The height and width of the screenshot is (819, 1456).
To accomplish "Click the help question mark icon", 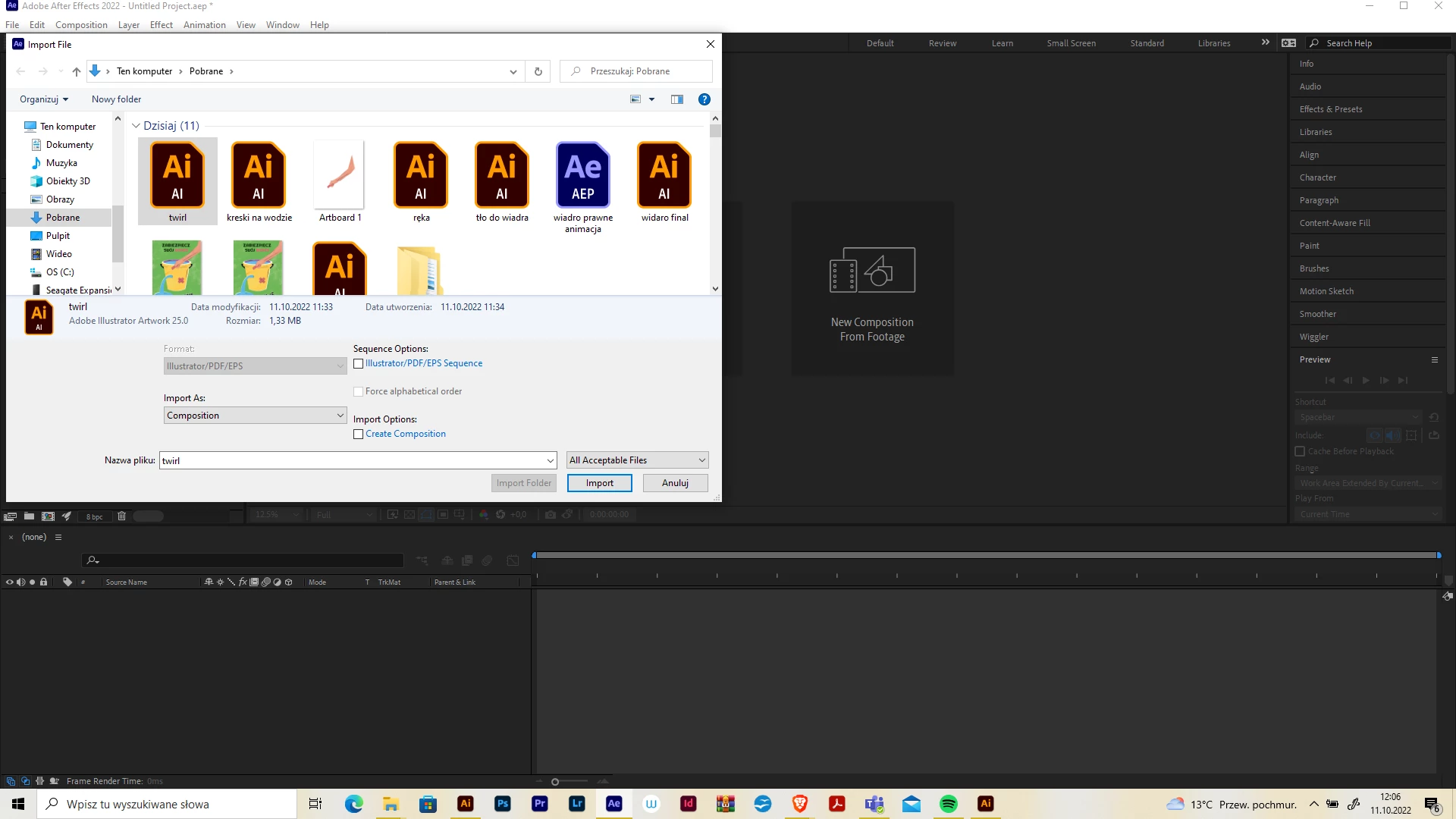I will (704, 99).
